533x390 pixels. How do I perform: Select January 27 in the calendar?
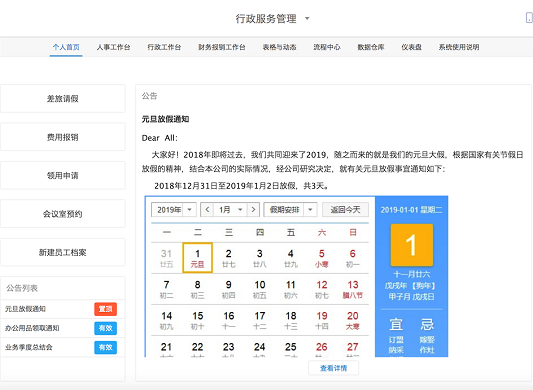pos(353,347)
